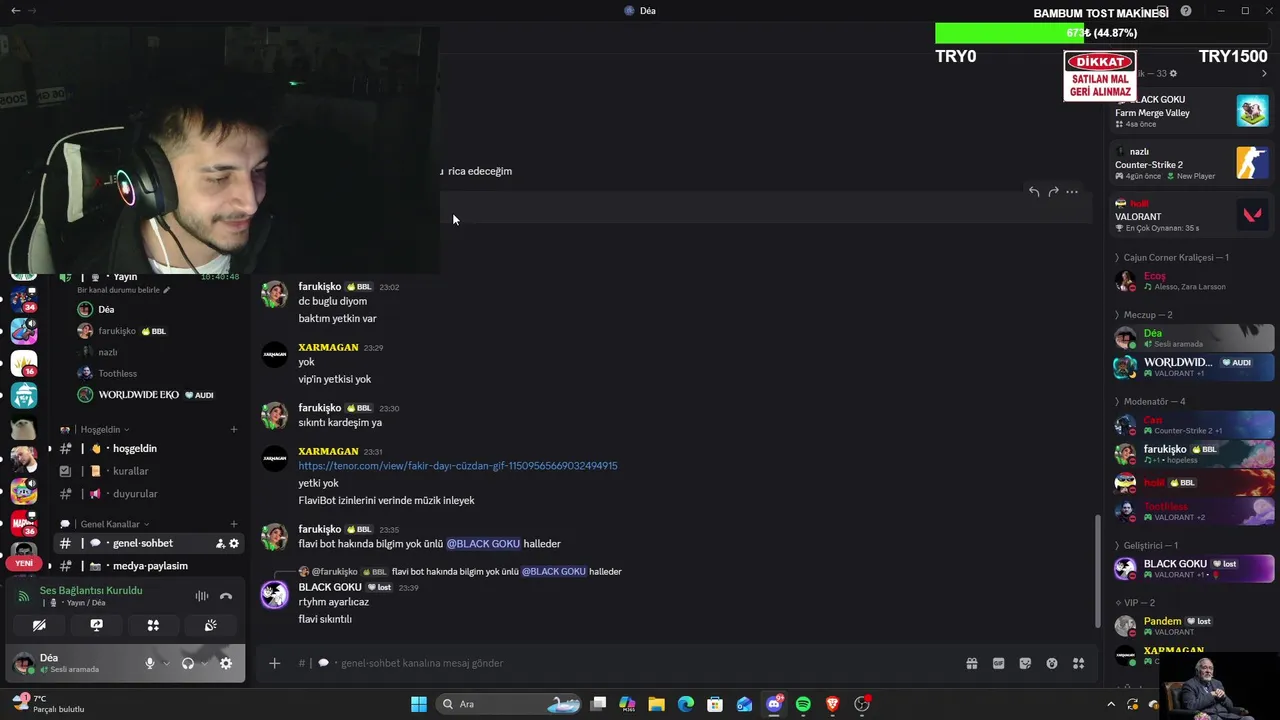Screen dimensions: 1280x720
Task: Open Spotify from the taskbar
Action: click(803, 704)
